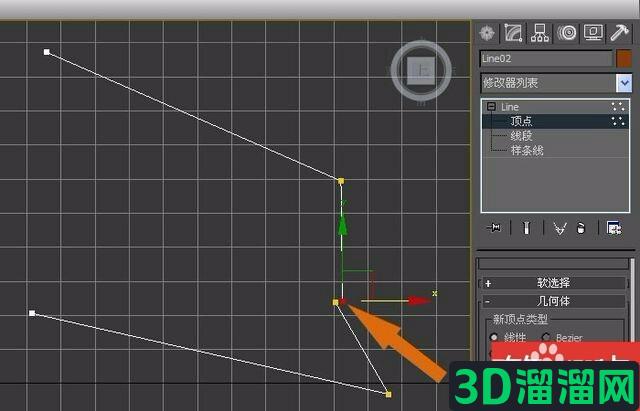Click the ViewCube face in viewport
This screenshot has height=411, width=640.
tap(421, 71)
